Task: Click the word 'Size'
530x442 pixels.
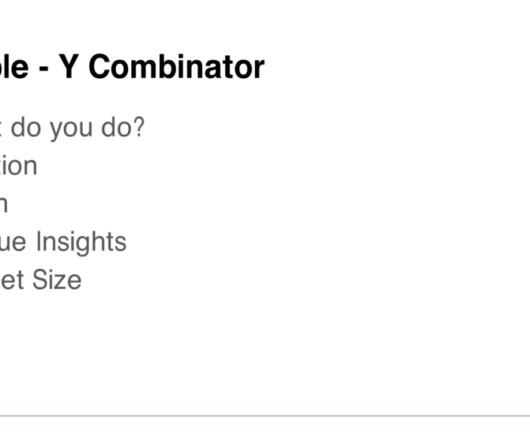Action: (x=57, y=280)
